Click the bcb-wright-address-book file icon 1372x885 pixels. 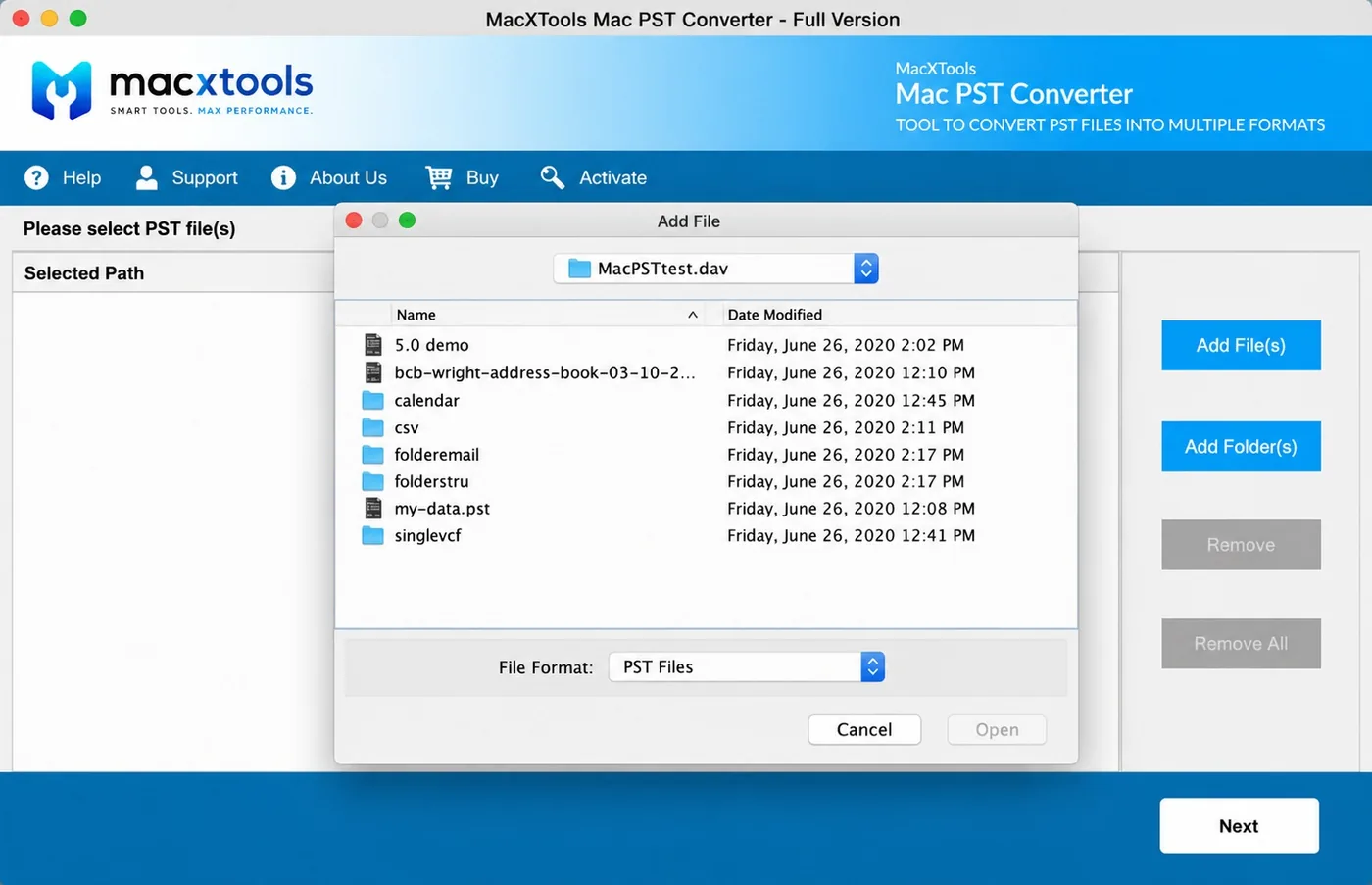click(373, 371)
